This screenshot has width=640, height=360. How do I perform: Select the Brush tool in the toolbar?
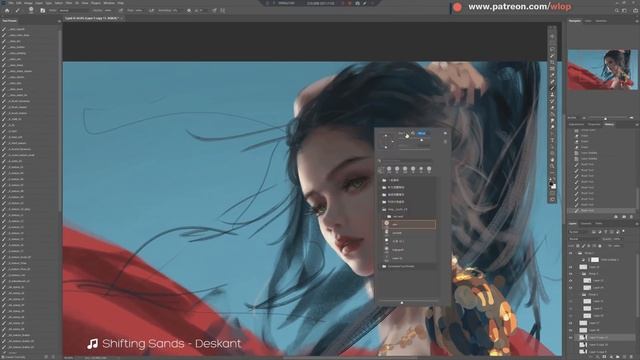point(552,88)
